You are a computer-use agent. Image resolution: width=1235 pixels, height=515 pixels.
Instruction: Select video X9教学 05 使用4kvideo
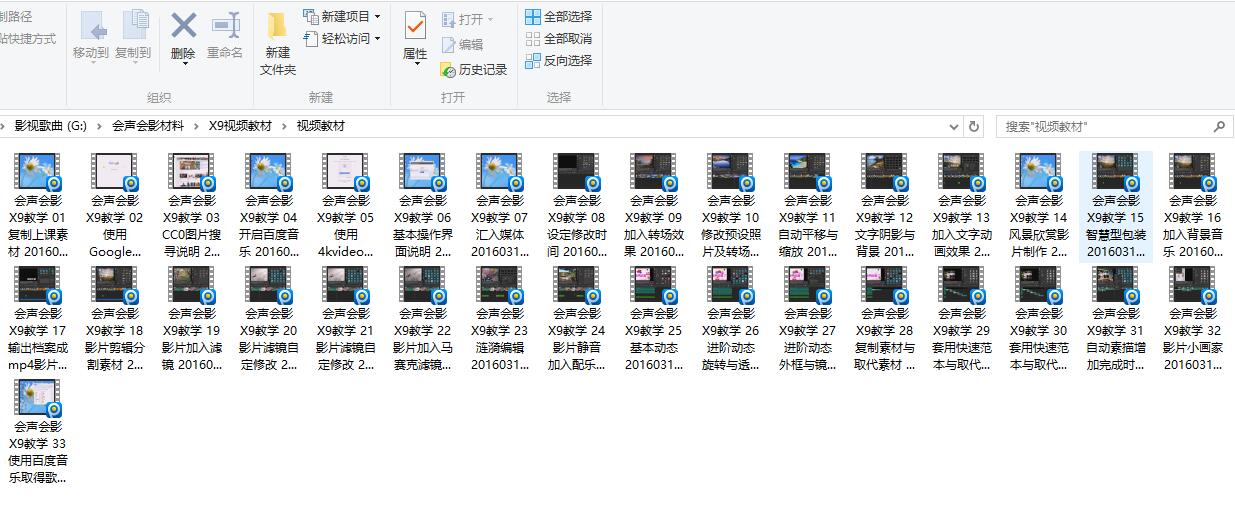[346, 206]
